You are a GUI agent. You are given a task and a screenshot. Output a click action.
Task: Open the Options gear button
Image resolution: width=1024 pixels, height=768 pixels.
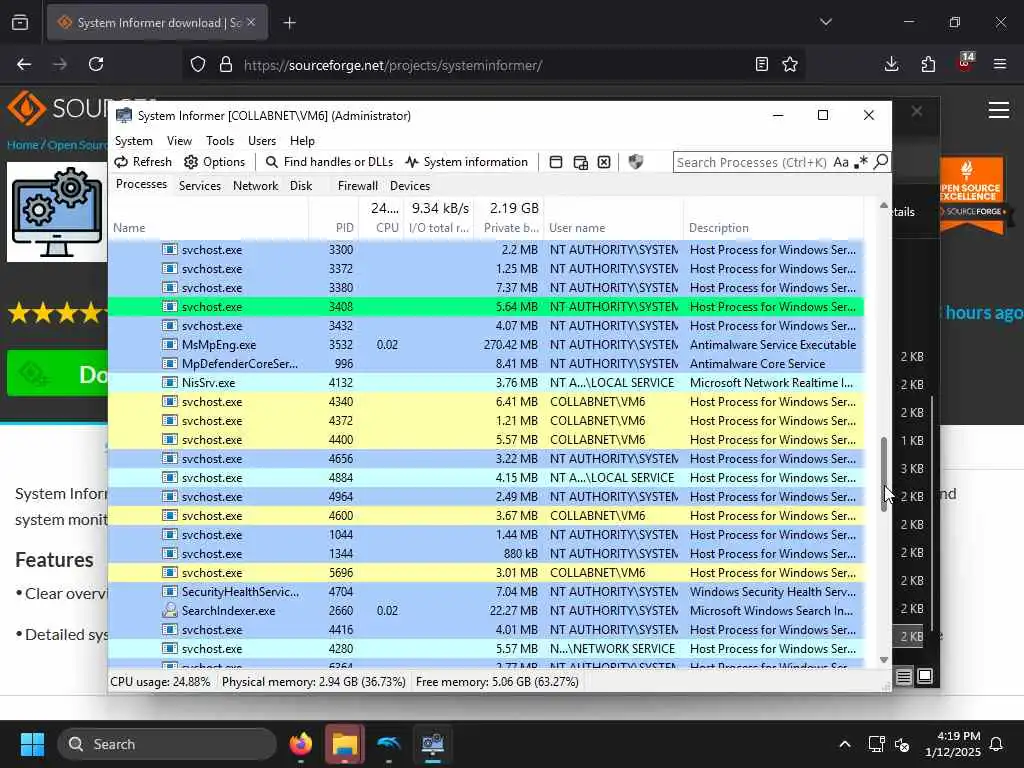(x=214, y=162)
